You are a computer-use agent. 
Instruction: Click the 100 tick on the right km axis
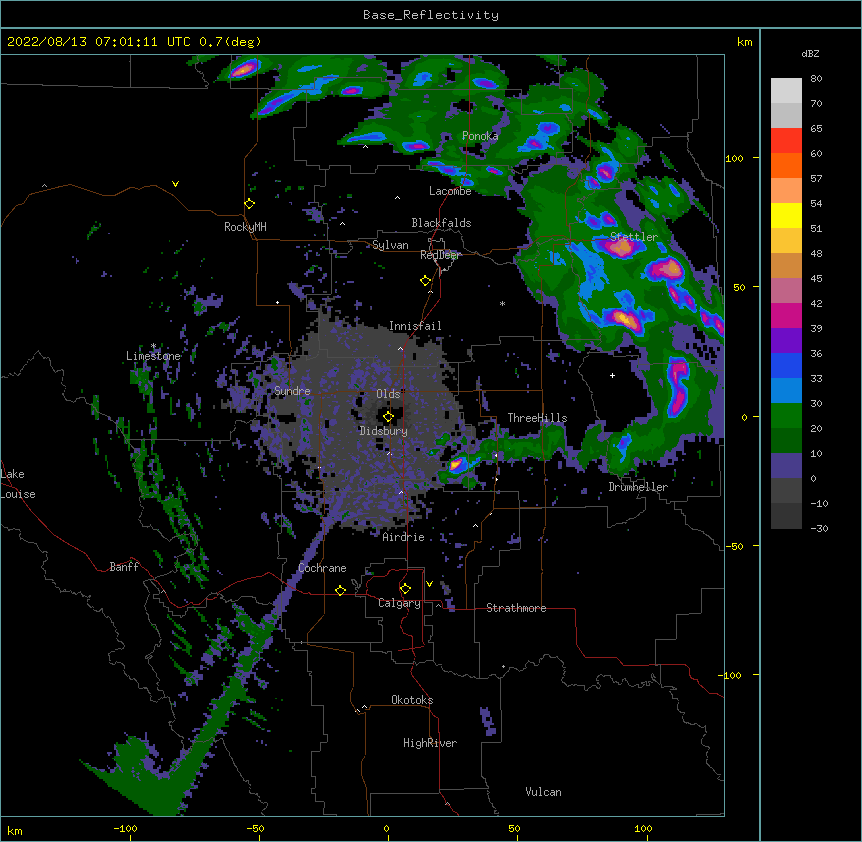click(734, 158)
